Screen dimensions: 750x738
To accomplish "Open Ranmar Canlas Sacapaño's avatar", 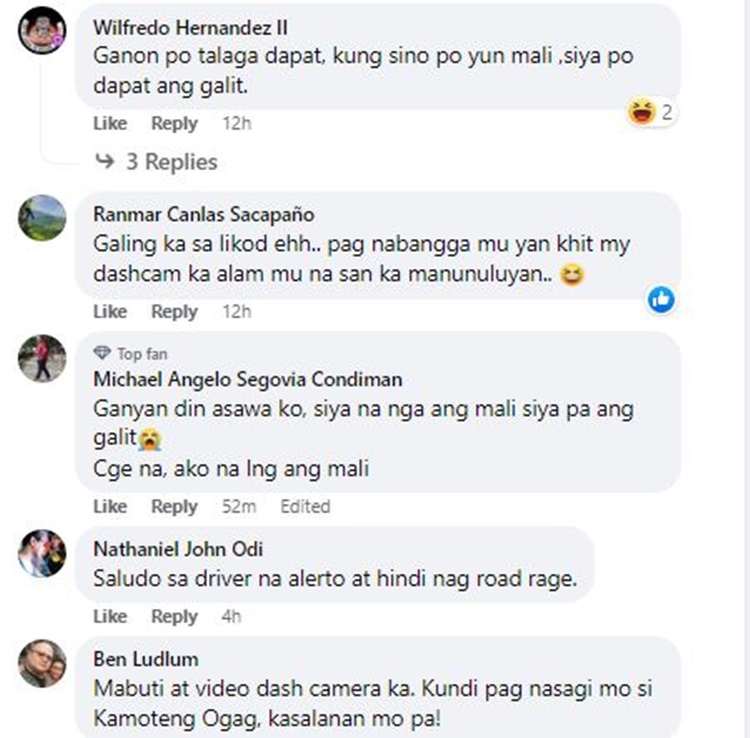I will coord(42,218).
